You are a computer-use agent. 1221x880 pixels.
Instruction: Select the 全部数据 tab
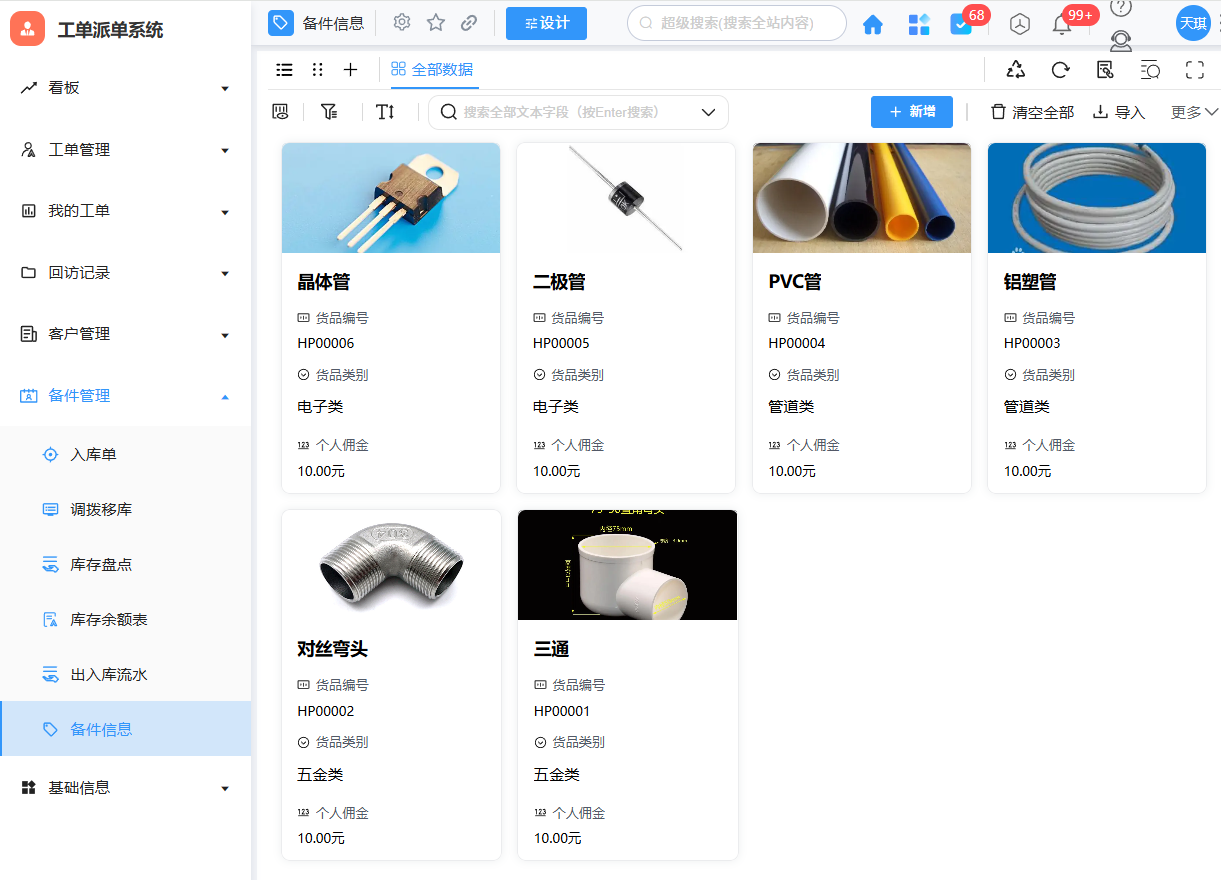pyautogui.click(x=432, y=69)
